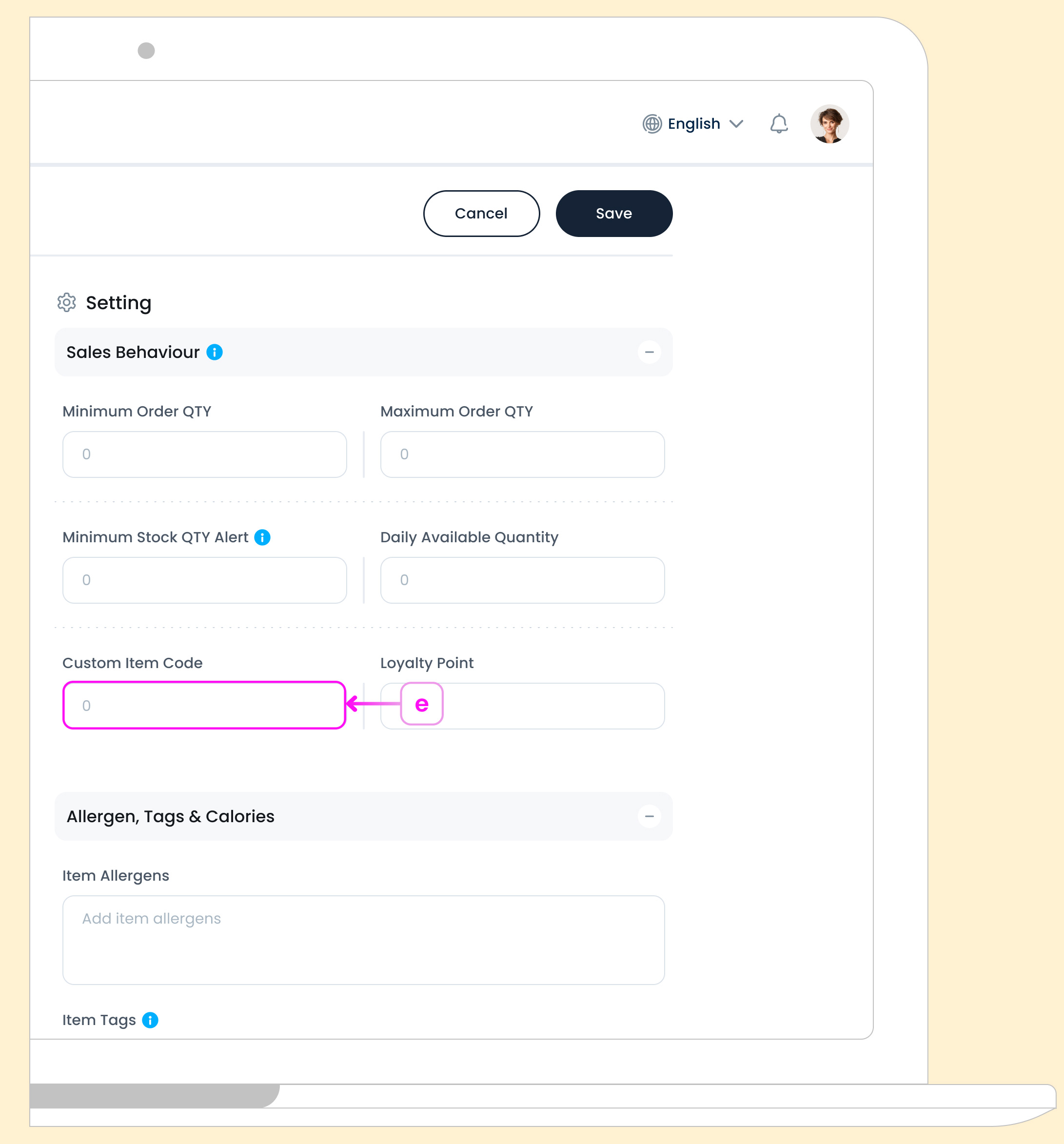Click the Custom Item Code input field
Viewport: 1064px width, 1144px height.
[x=204, y=705]
